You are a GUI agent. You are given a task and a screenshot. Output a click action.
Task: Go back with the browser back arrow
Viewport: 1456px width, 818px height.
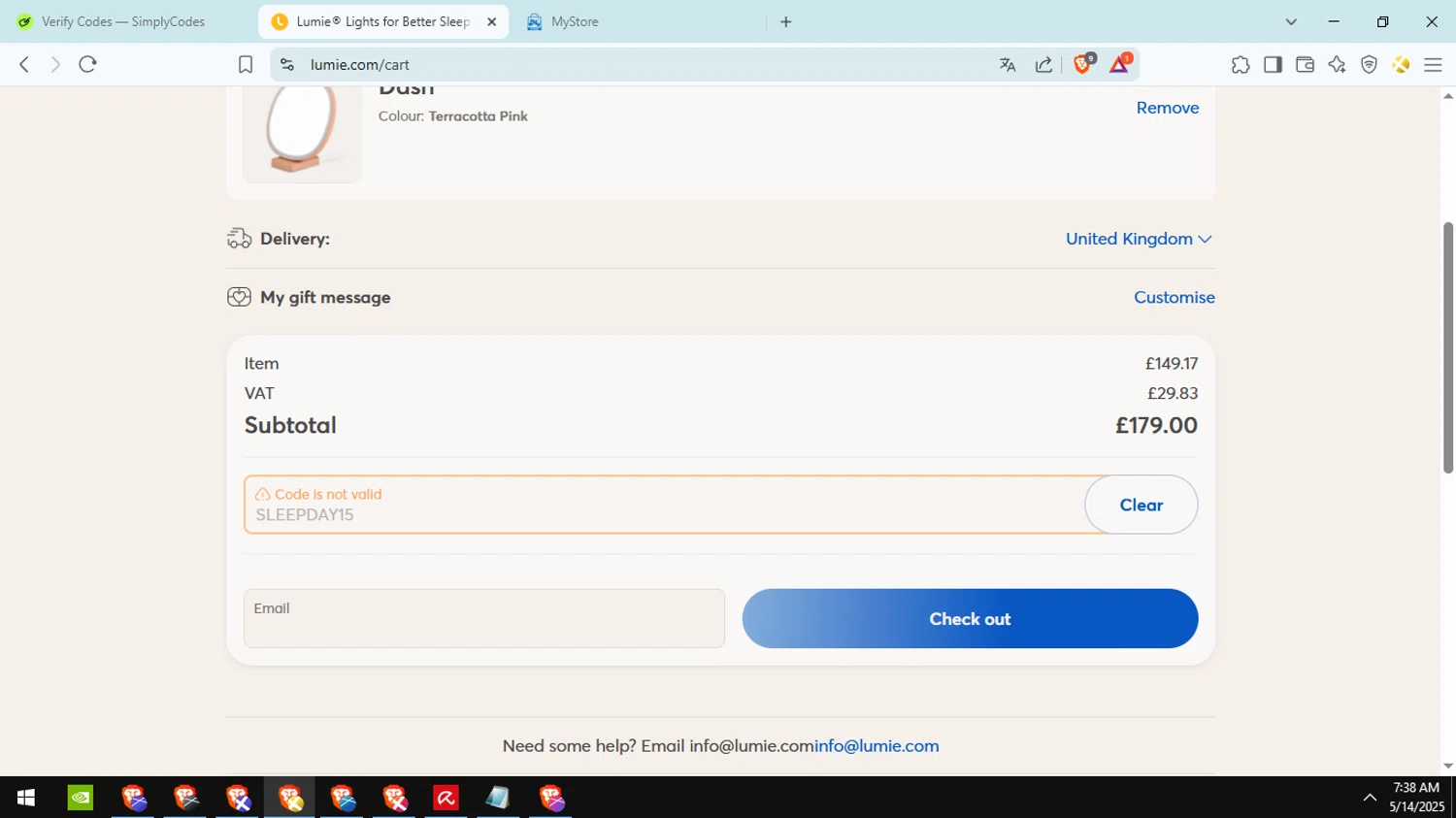24,64
